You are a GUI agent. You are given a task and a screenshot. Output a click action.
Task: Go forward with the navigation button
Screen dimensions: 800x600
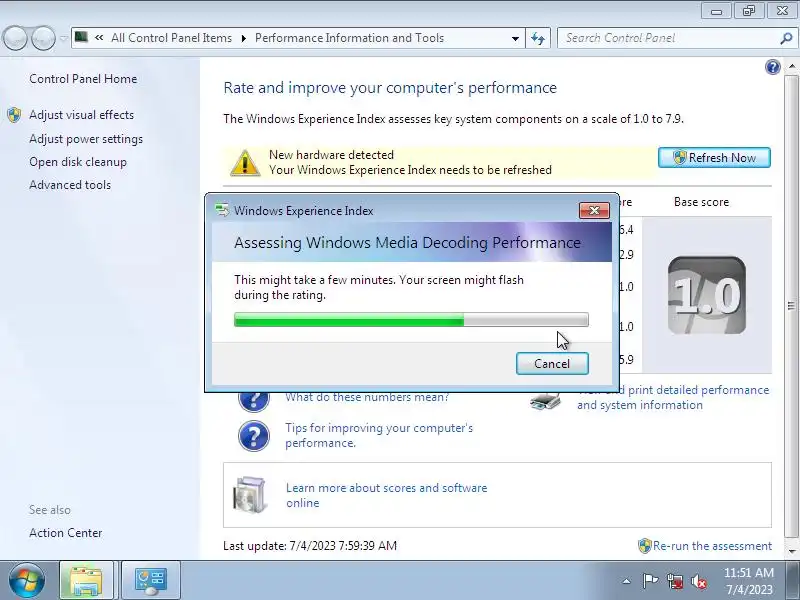coord(43,38)
